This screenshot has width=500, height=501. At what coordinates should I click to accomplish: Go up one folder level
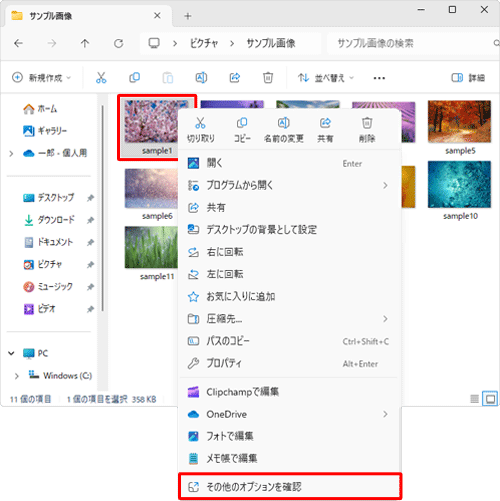point(85,43)
